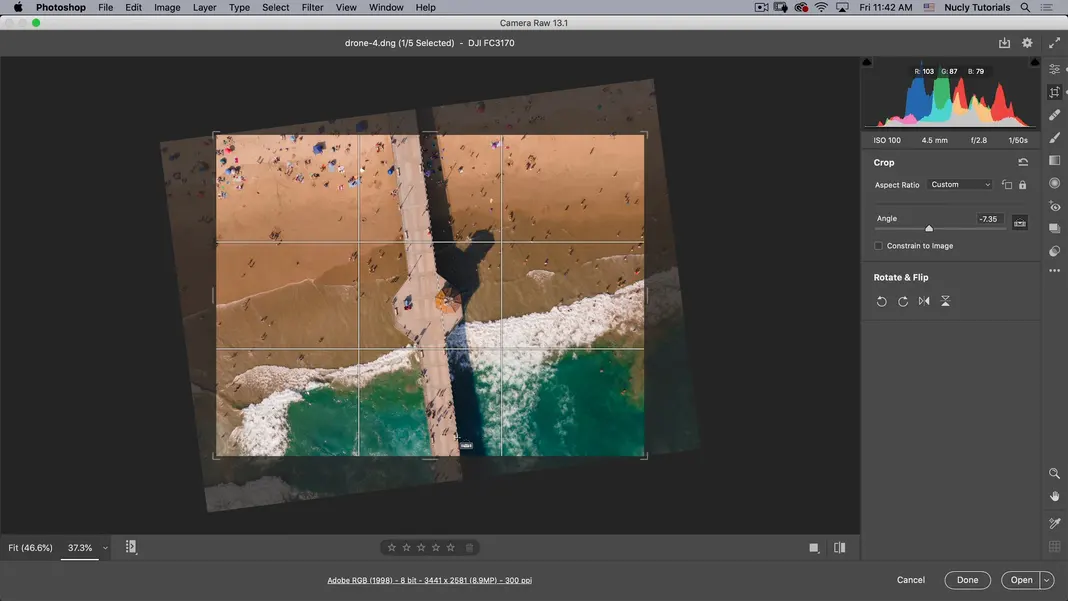Image resolution: width=1068 pixels, height=601 pixels.
Task: Select the Crop and Rotate tool
Action: tap(1054, 92)
